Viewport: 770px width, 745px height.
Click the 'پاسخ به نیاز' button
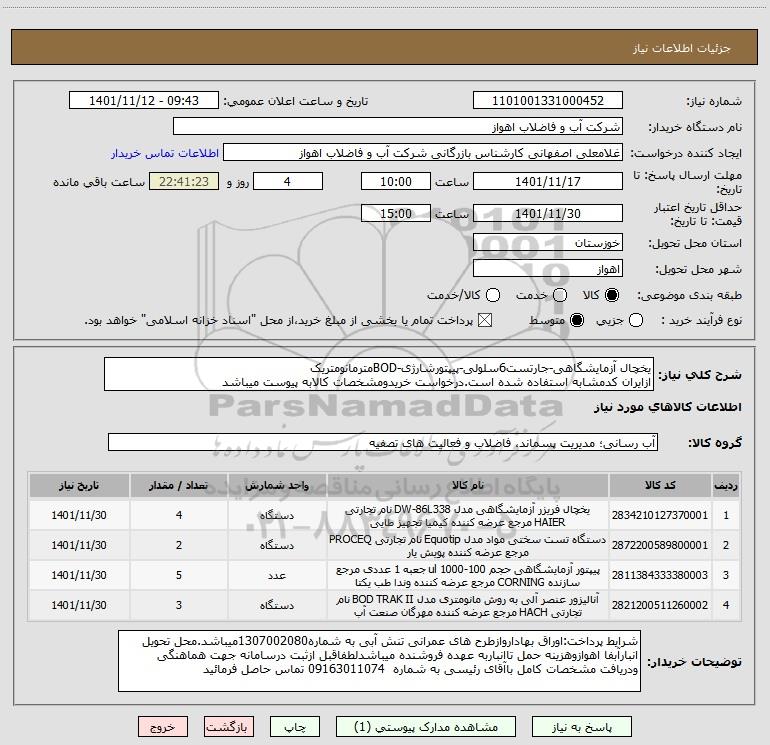click(x=581, y=727)
